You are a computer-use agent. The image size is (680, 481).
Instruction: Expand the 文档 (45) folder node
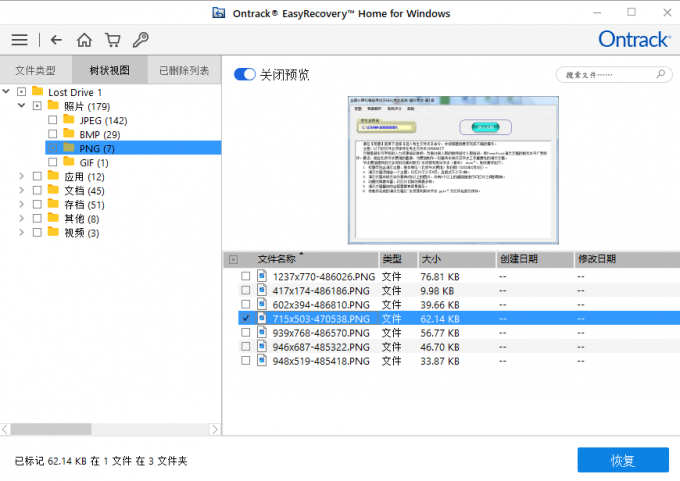(x=22, y=190)
